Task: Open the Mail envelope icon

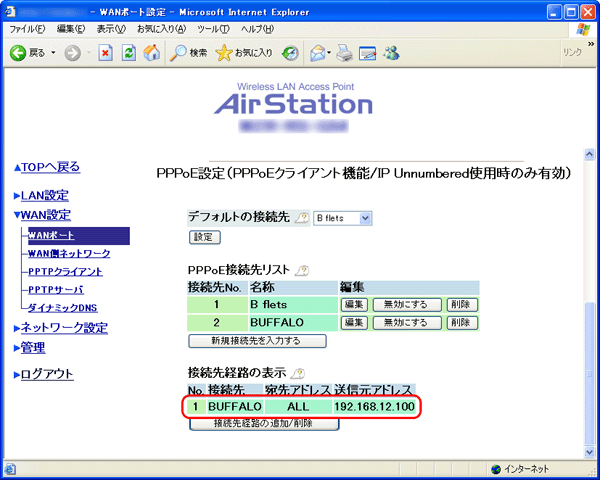Action: click(x=318, y=53)
